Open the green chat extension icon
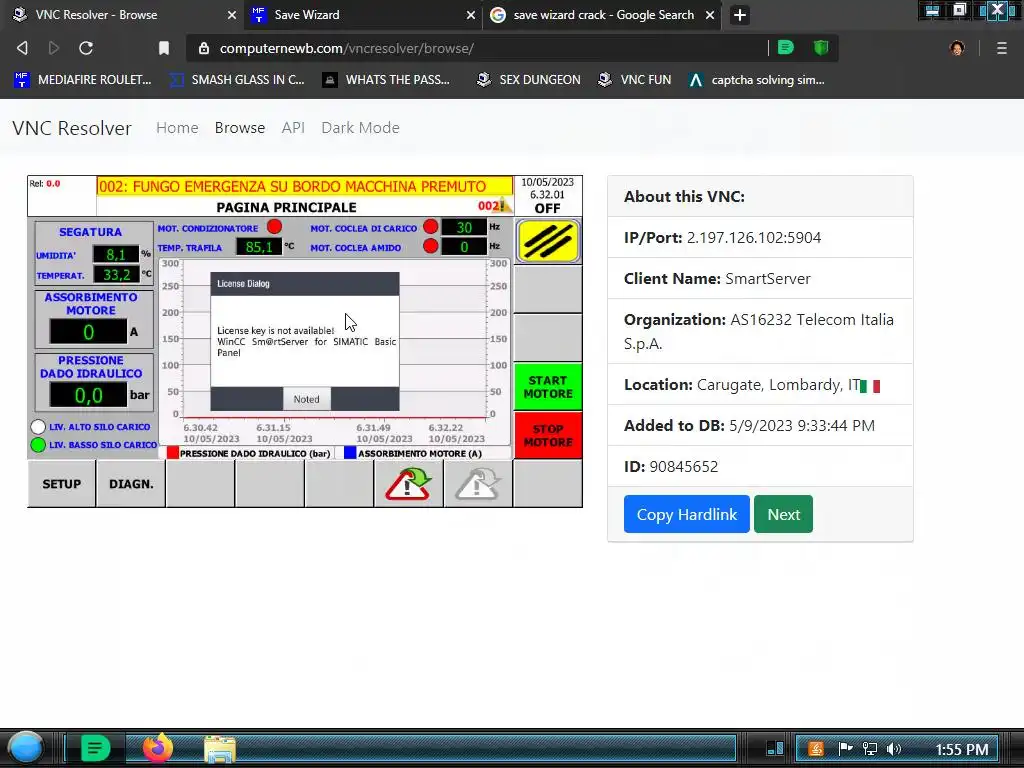The height and width of the screenshot is (768, 1024). 786,47
